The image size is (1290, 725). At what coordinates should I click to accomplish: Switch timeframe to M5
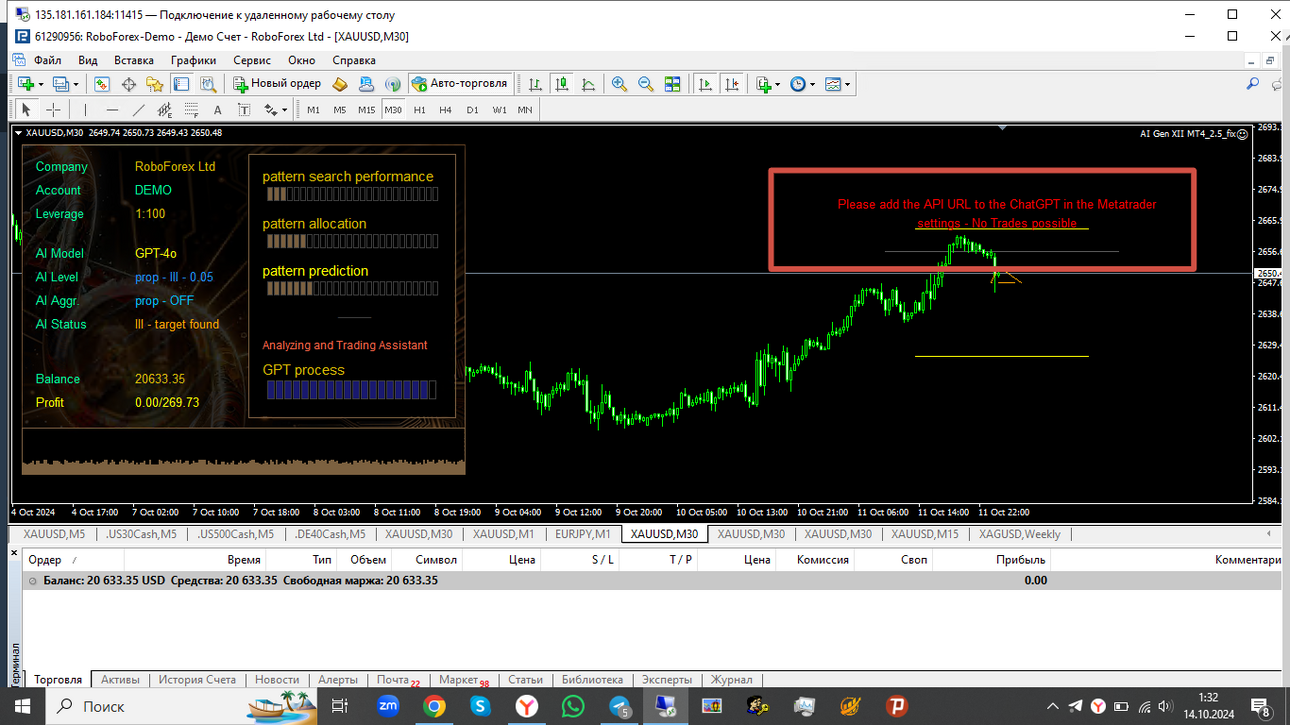point(340,110)
